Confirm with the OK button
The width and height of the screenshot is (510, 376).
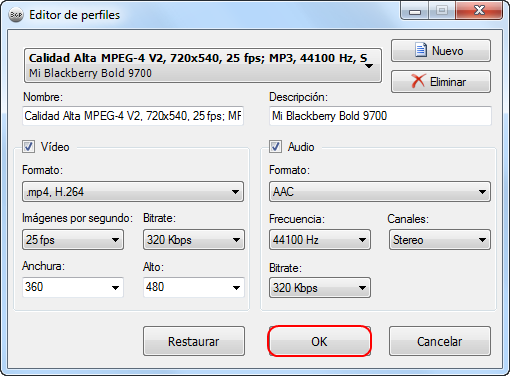319,341
